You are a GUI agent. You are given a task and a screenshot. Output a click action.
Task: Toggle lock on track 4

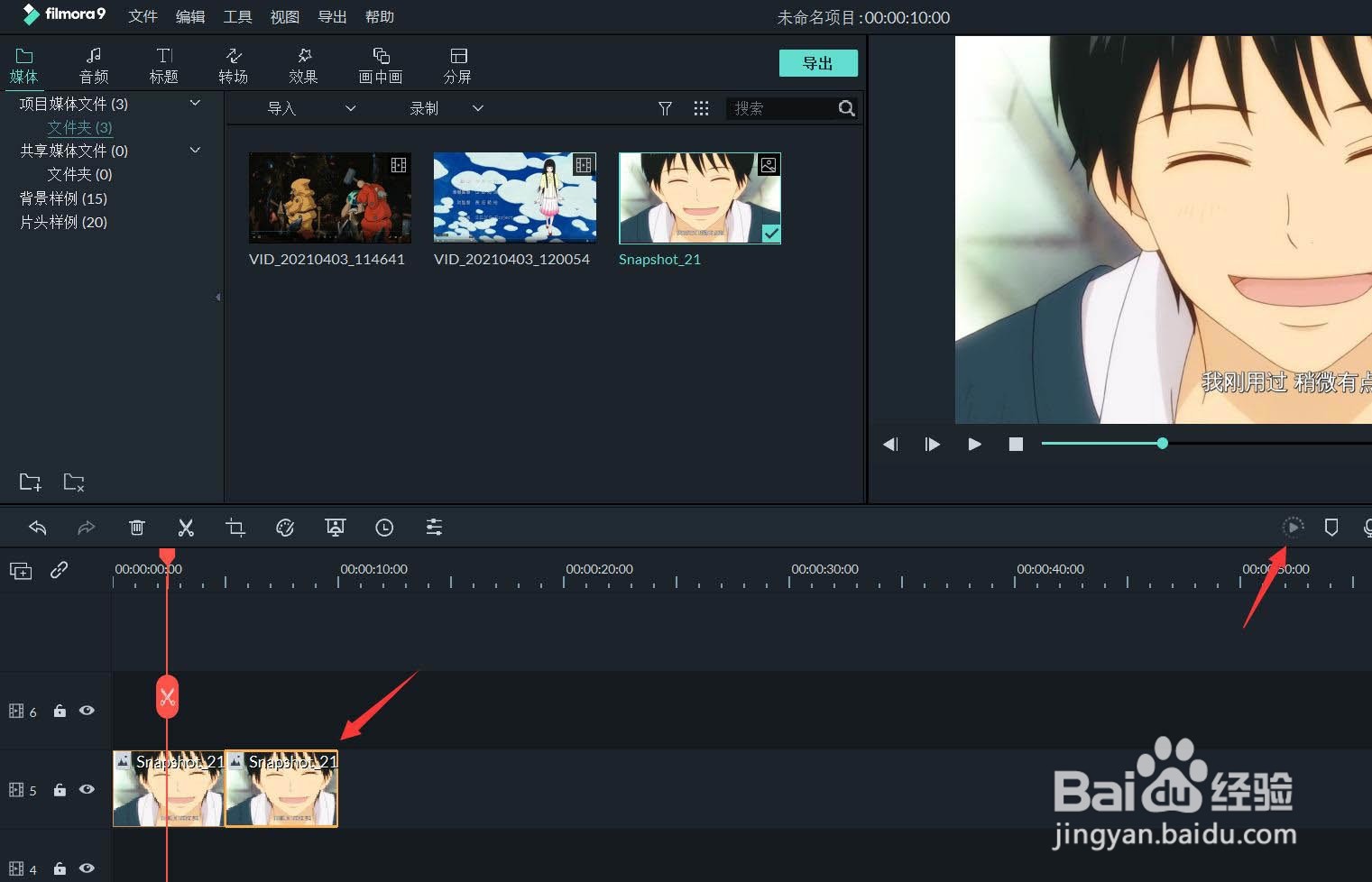[60, 868]
